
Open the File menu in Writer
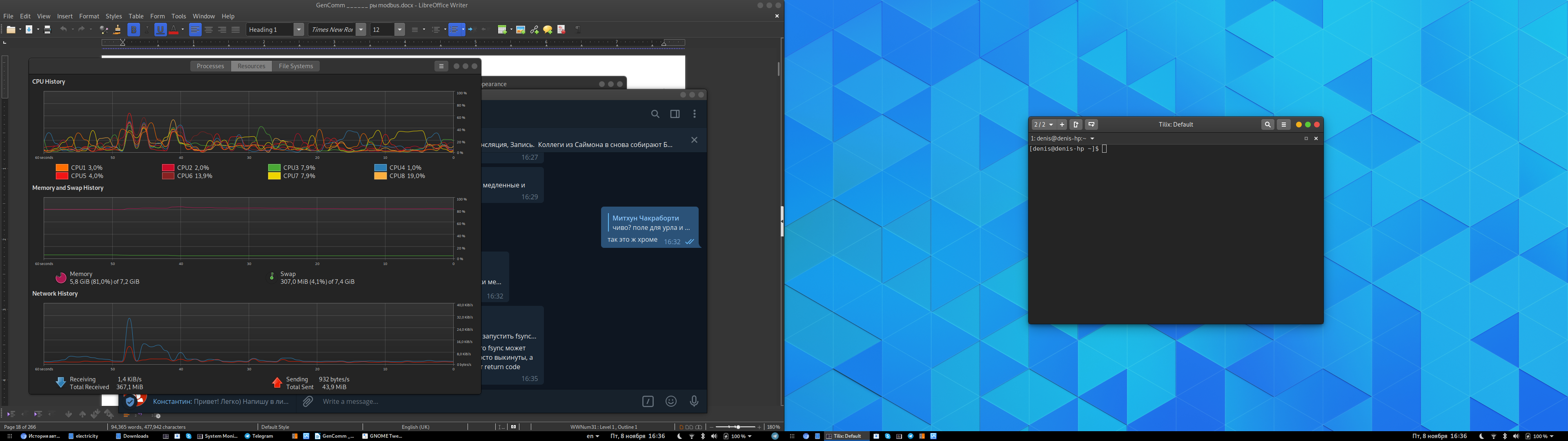(x=9, y=16)
